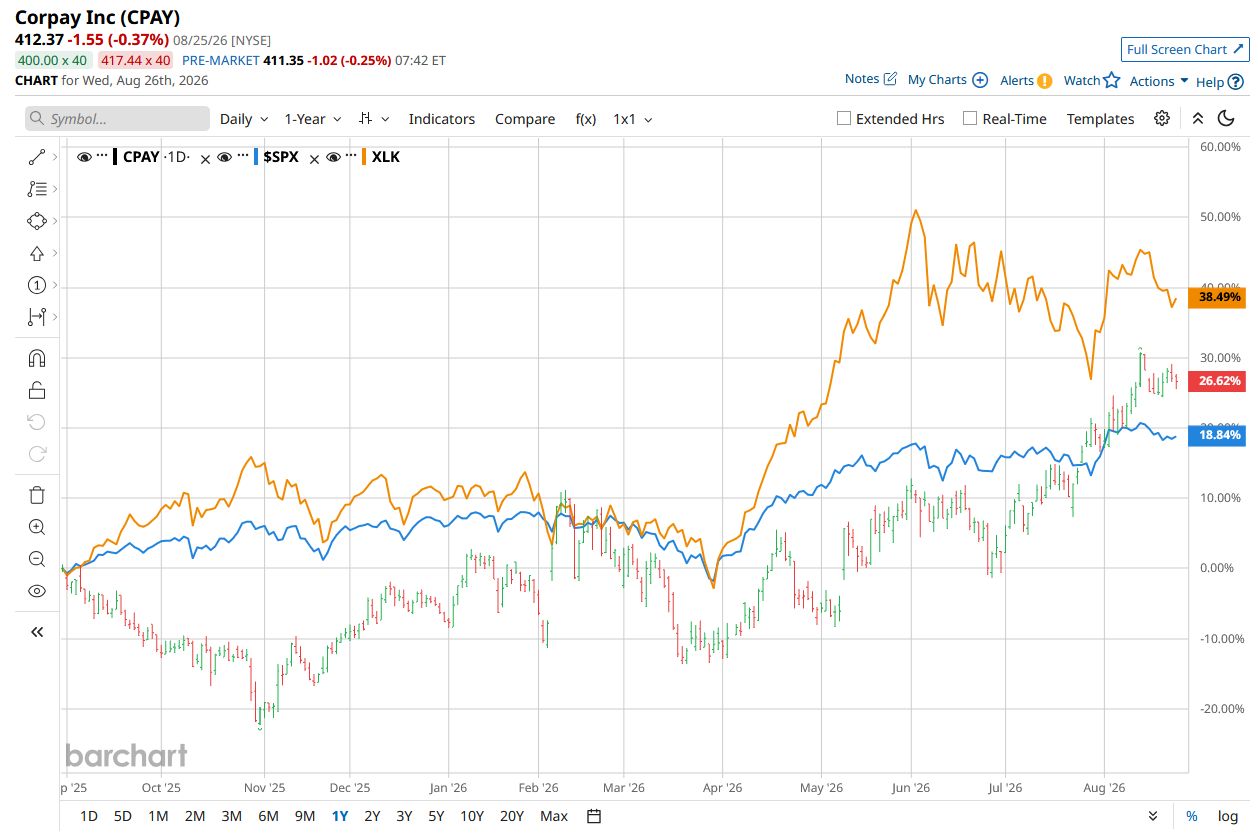The width and height of the screenshot is (1258, 833).
Task: Open chart settings gear icon
Action: (x=1161, y=118)
